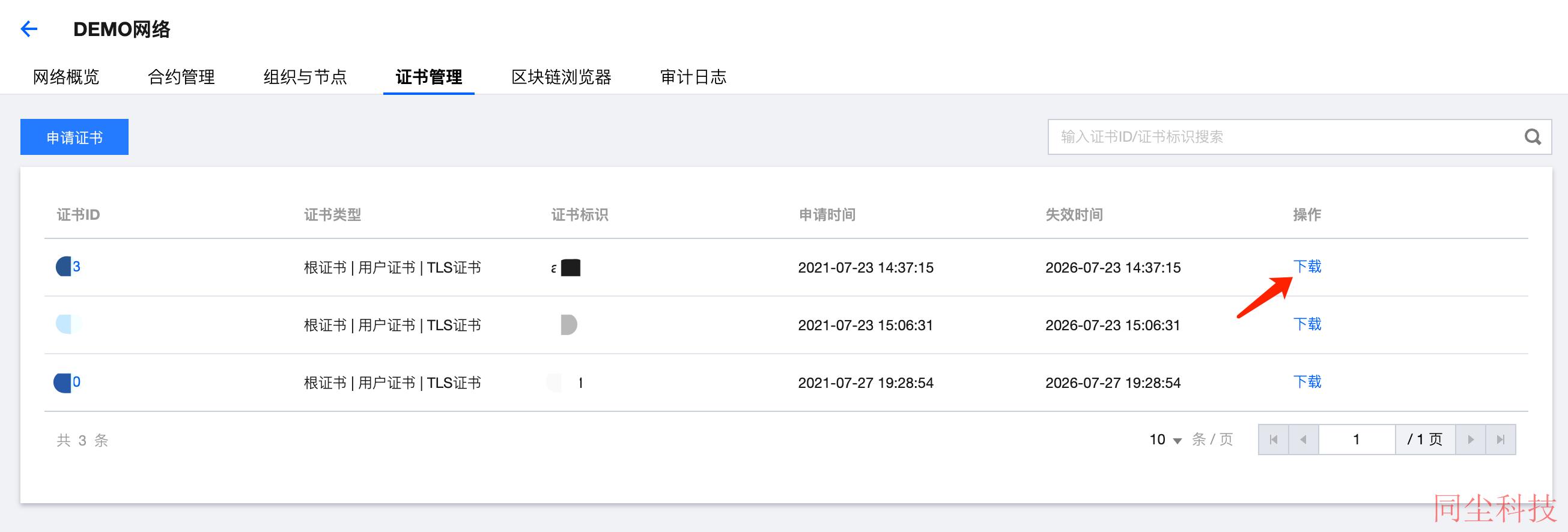Download the certificate applied 2021-07-23 14:37:15

point(1307,267)
